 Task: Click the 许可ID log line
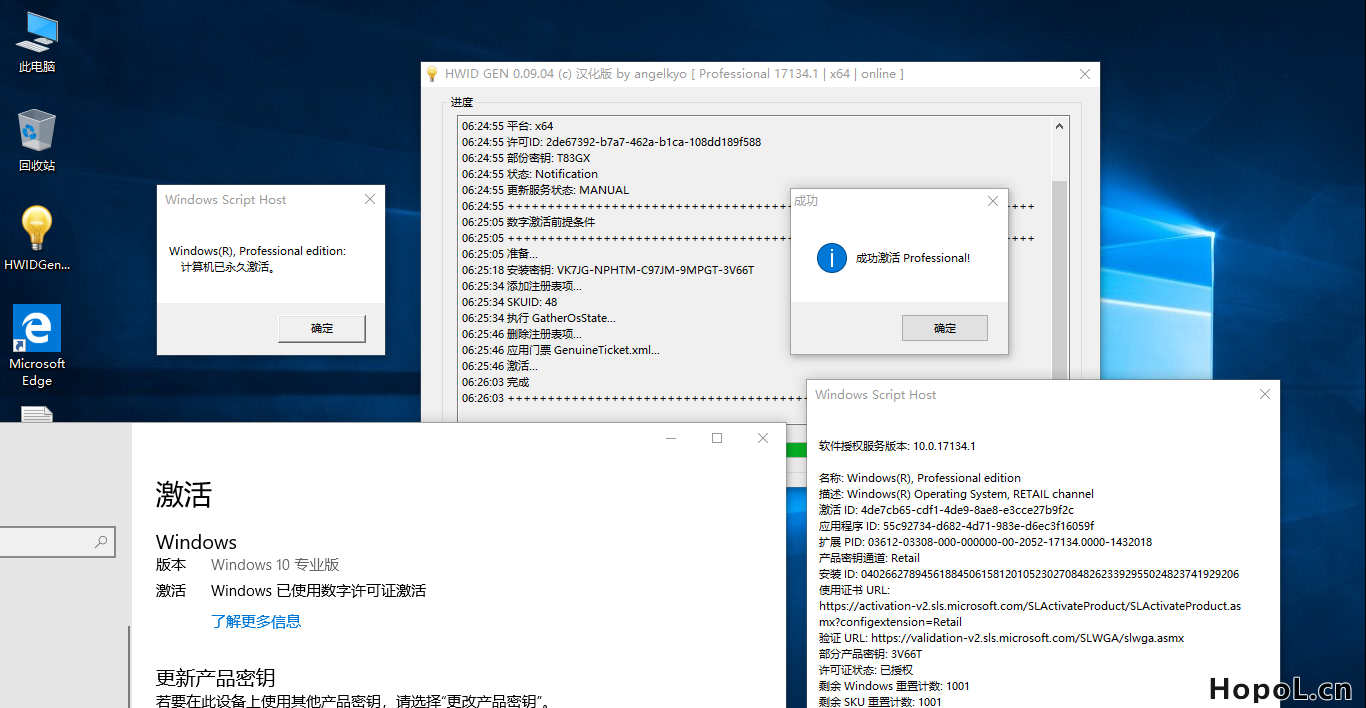pos(611,142)
